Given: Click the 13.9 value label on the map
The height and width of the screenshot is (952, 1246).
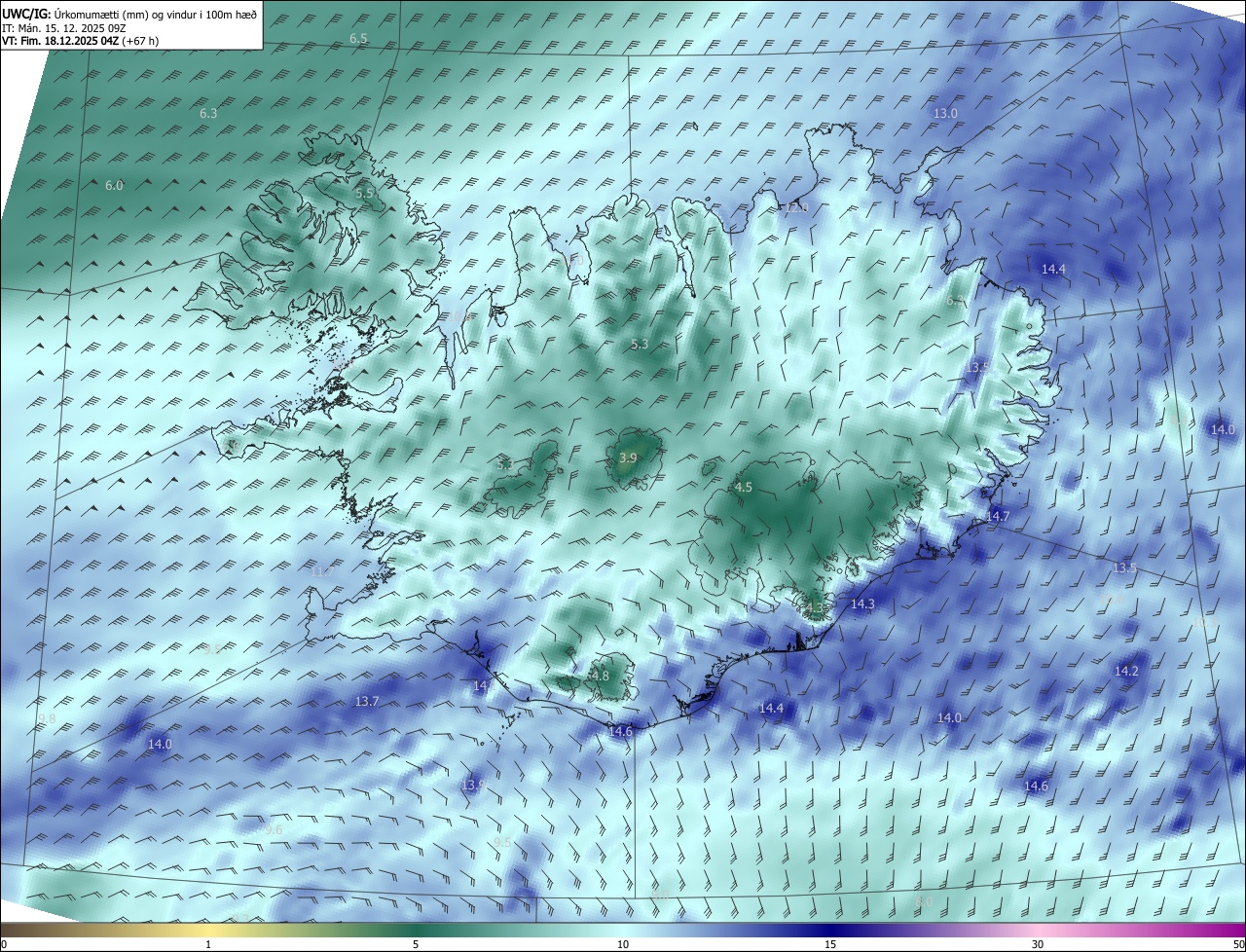Looking at the screenshot, I should (473, 785).
